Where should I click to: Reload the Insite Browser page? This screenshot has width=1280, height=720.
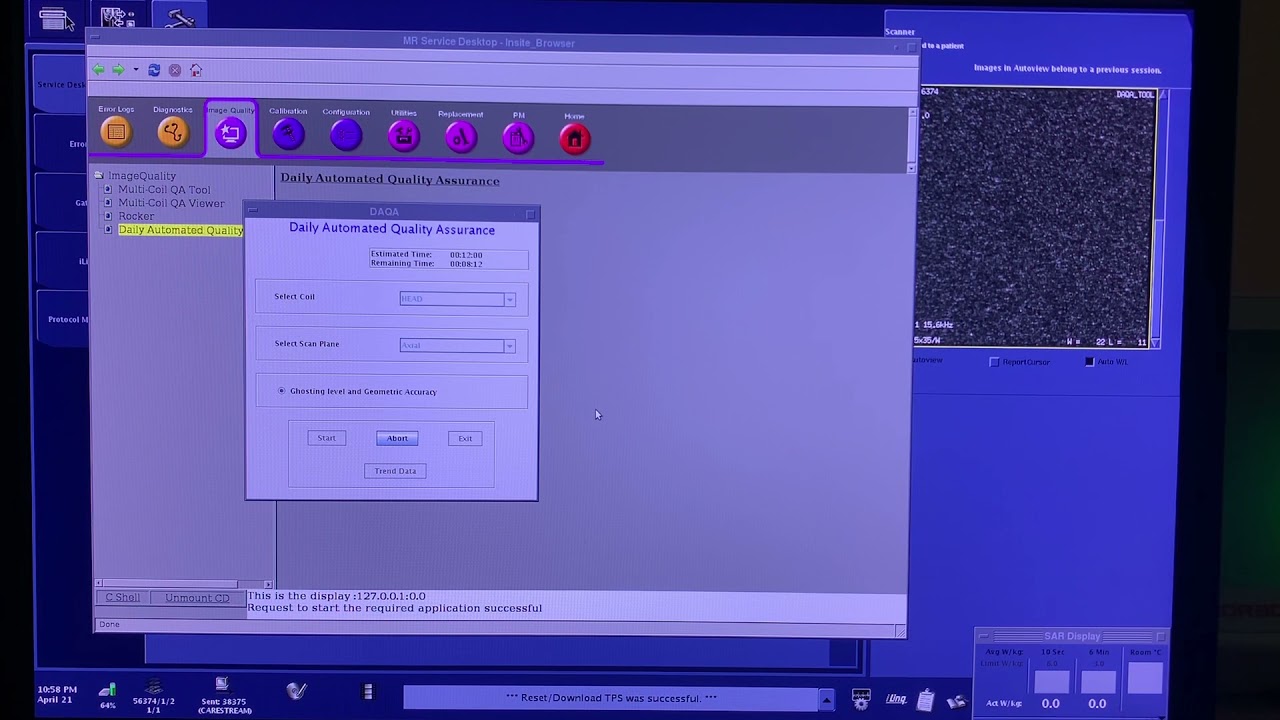(154, 70)
